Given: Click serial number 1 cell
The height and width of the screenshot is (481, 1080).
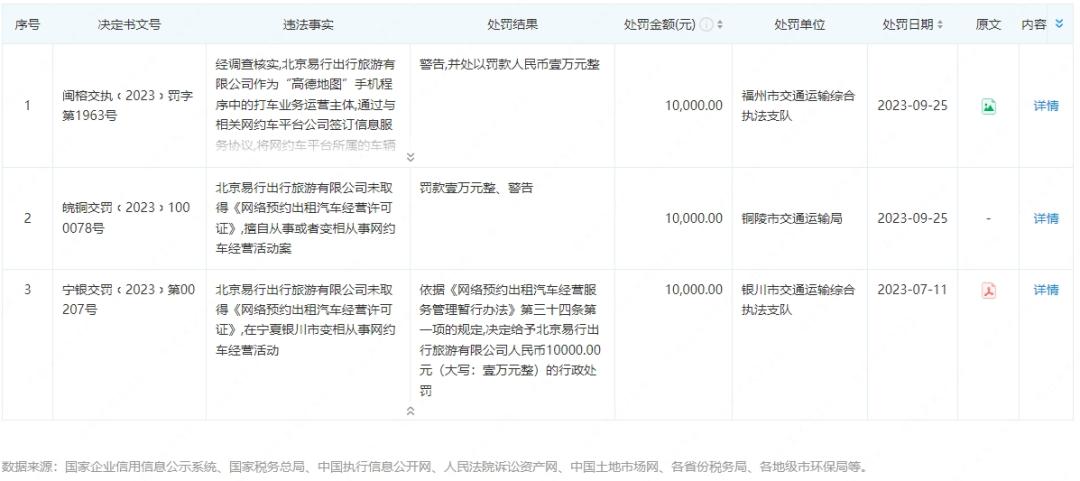Looking at the screenshot, I should [27, 106].
